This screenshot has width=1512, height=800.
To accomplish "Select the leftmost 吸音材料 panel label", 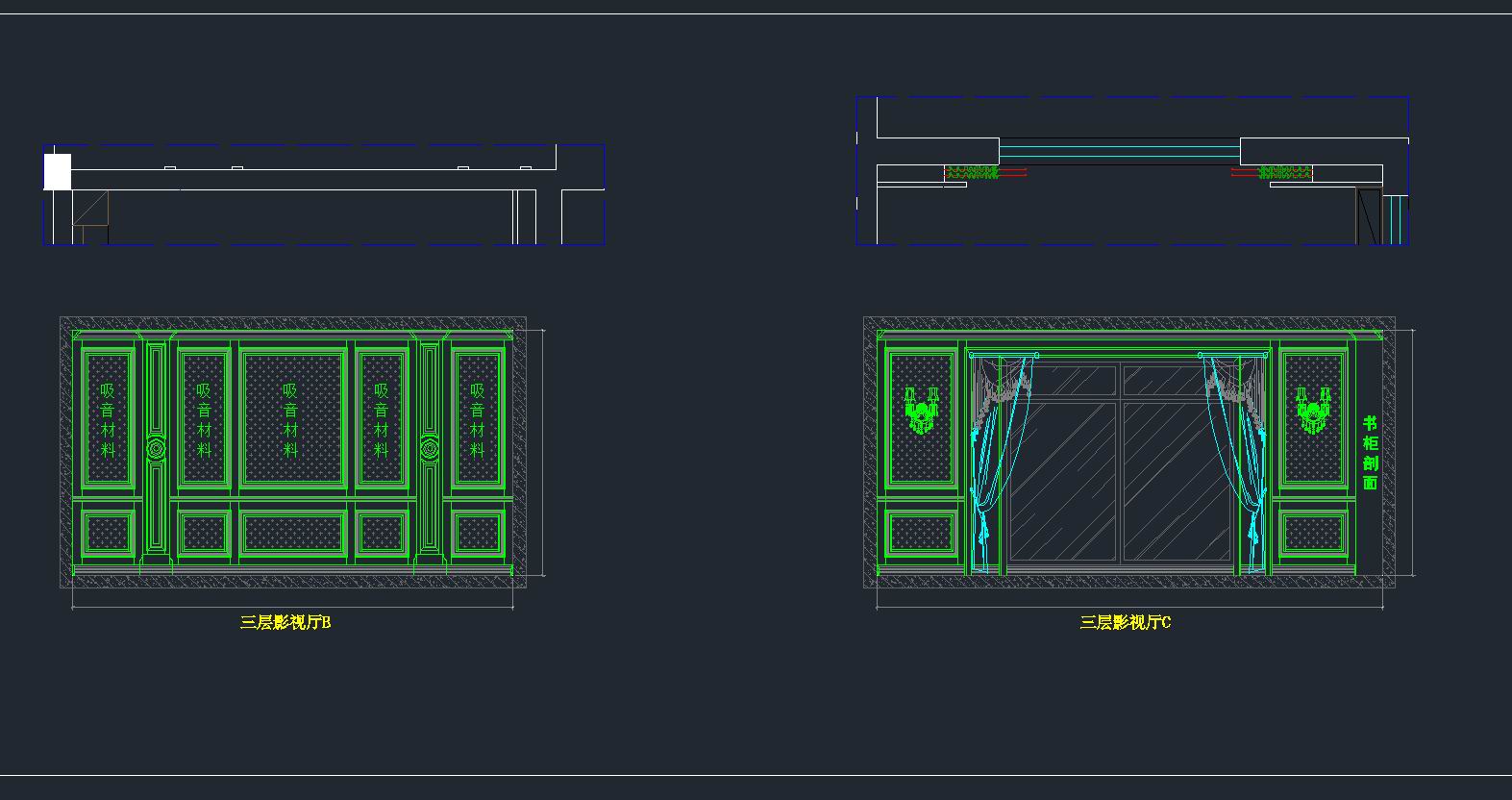I will 108,419.
